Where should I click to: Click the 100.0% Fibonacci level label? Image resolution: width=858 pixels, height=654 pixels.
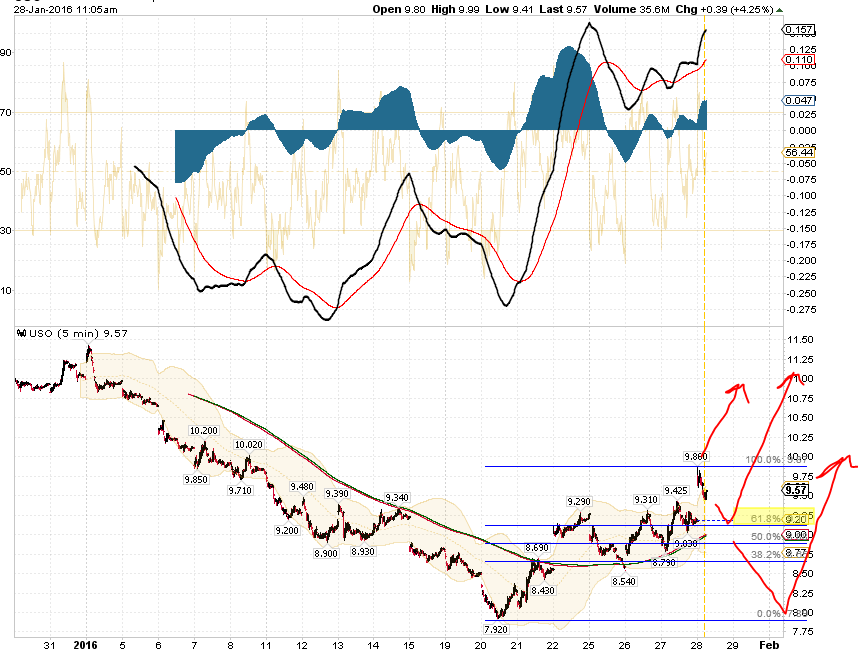click(x=764, y=460)
